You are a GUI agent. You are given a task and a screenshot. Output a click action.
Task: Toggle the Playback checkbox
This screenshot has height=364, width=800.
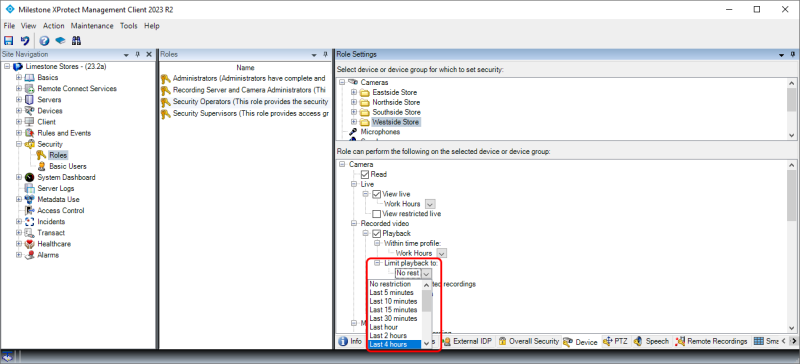pyautogui.click(x=377, y=234)
